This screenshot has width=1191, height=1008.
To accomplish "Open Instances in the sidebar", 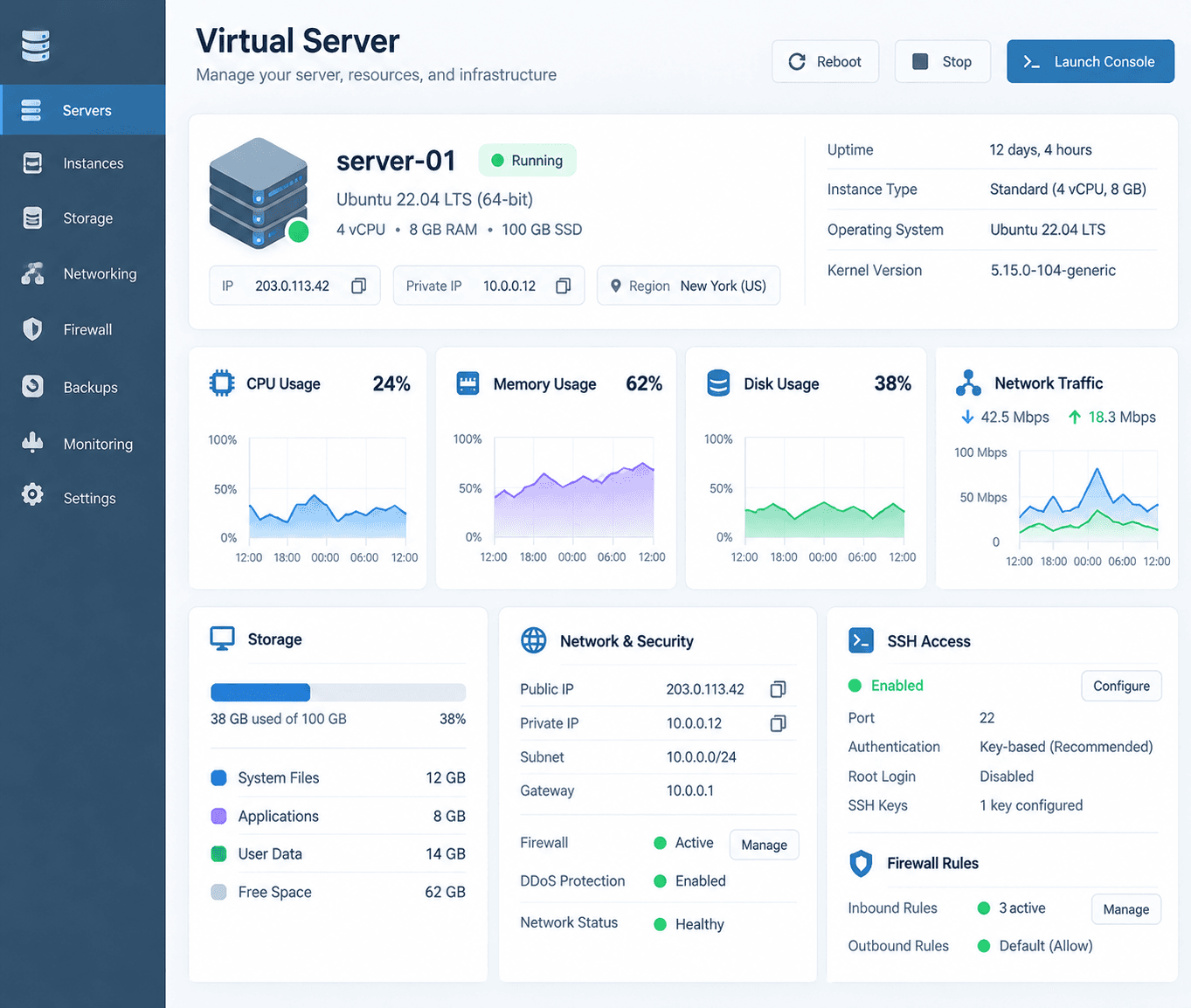I will (x=83, y=163).
